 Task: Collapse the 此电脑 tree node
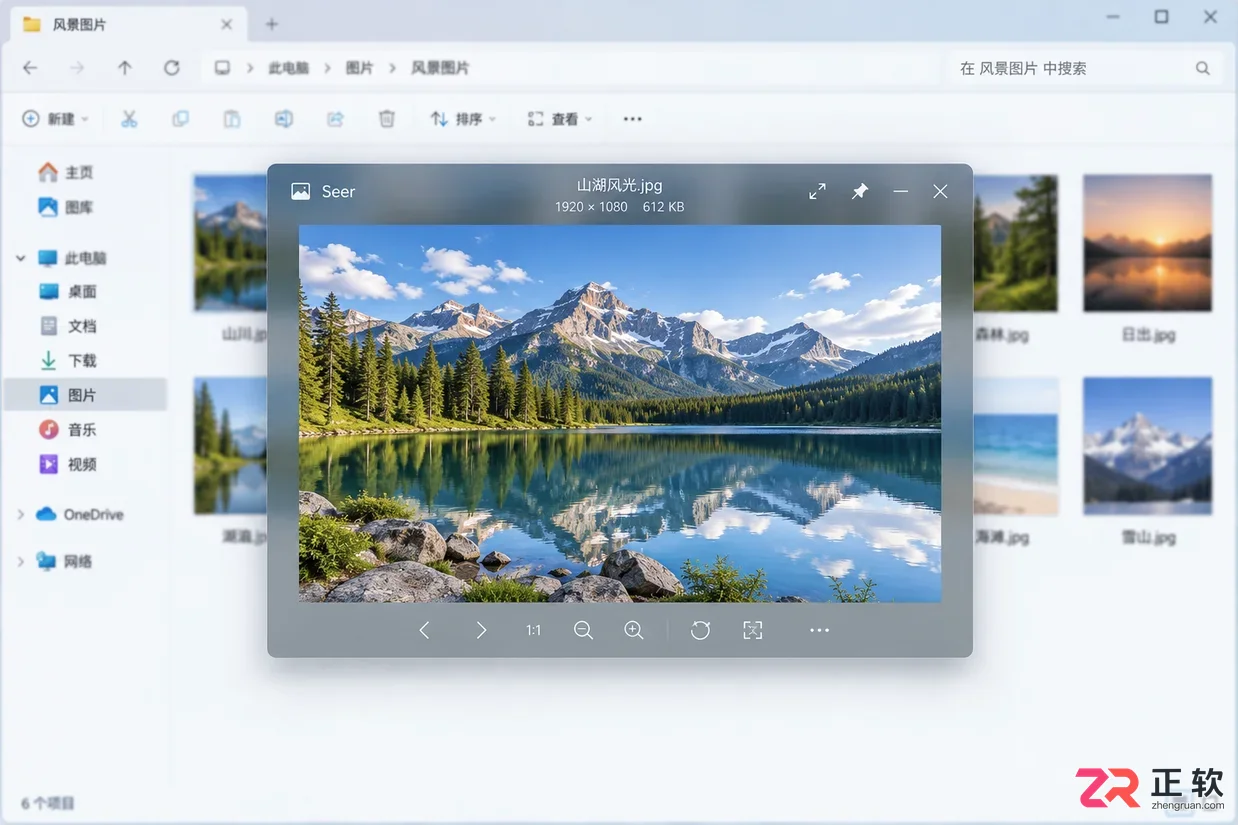coord(20,258)
